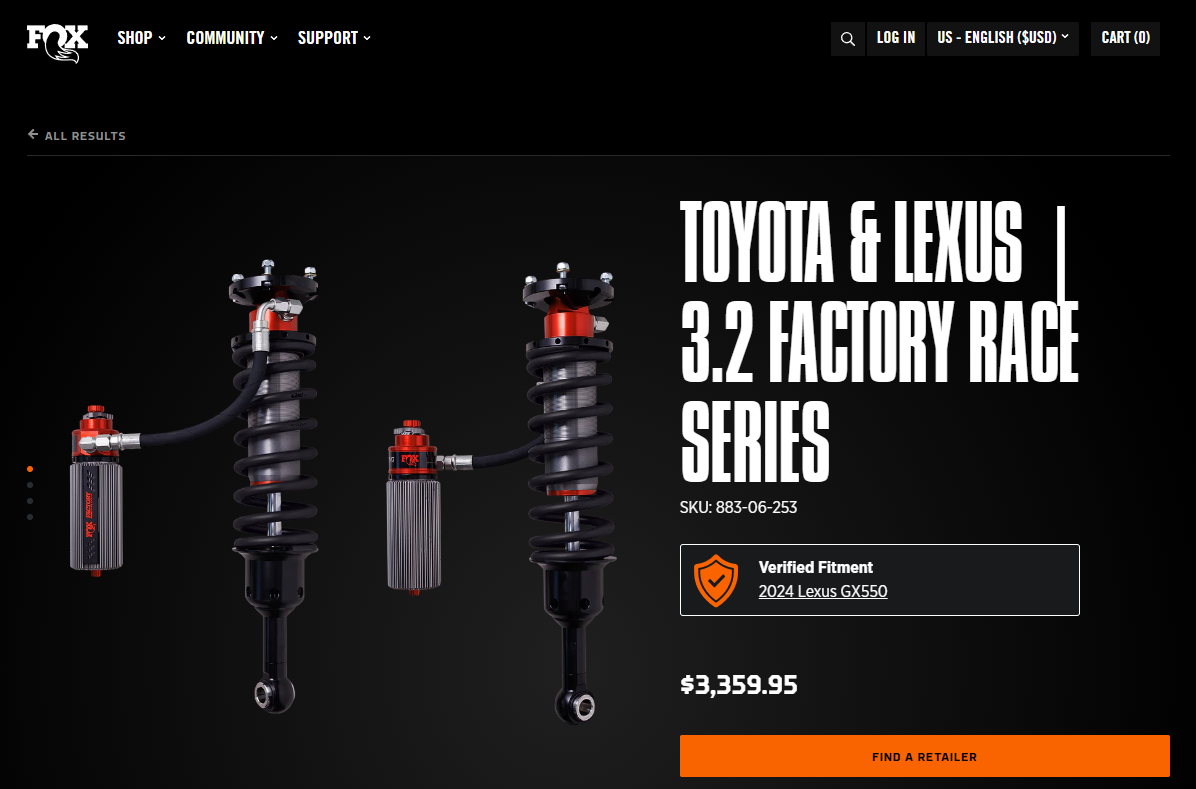Click the Verified Fitment box
Viewport: 1196px width, 789px height.
point(879,580)
